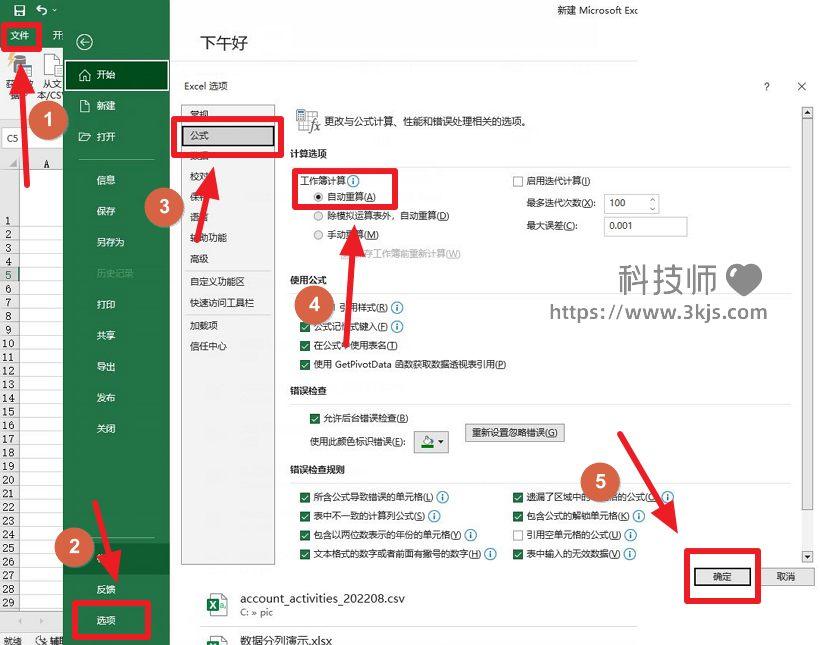Open 发布 in backstage menu

pyautogui.click(x=106, y=398)
